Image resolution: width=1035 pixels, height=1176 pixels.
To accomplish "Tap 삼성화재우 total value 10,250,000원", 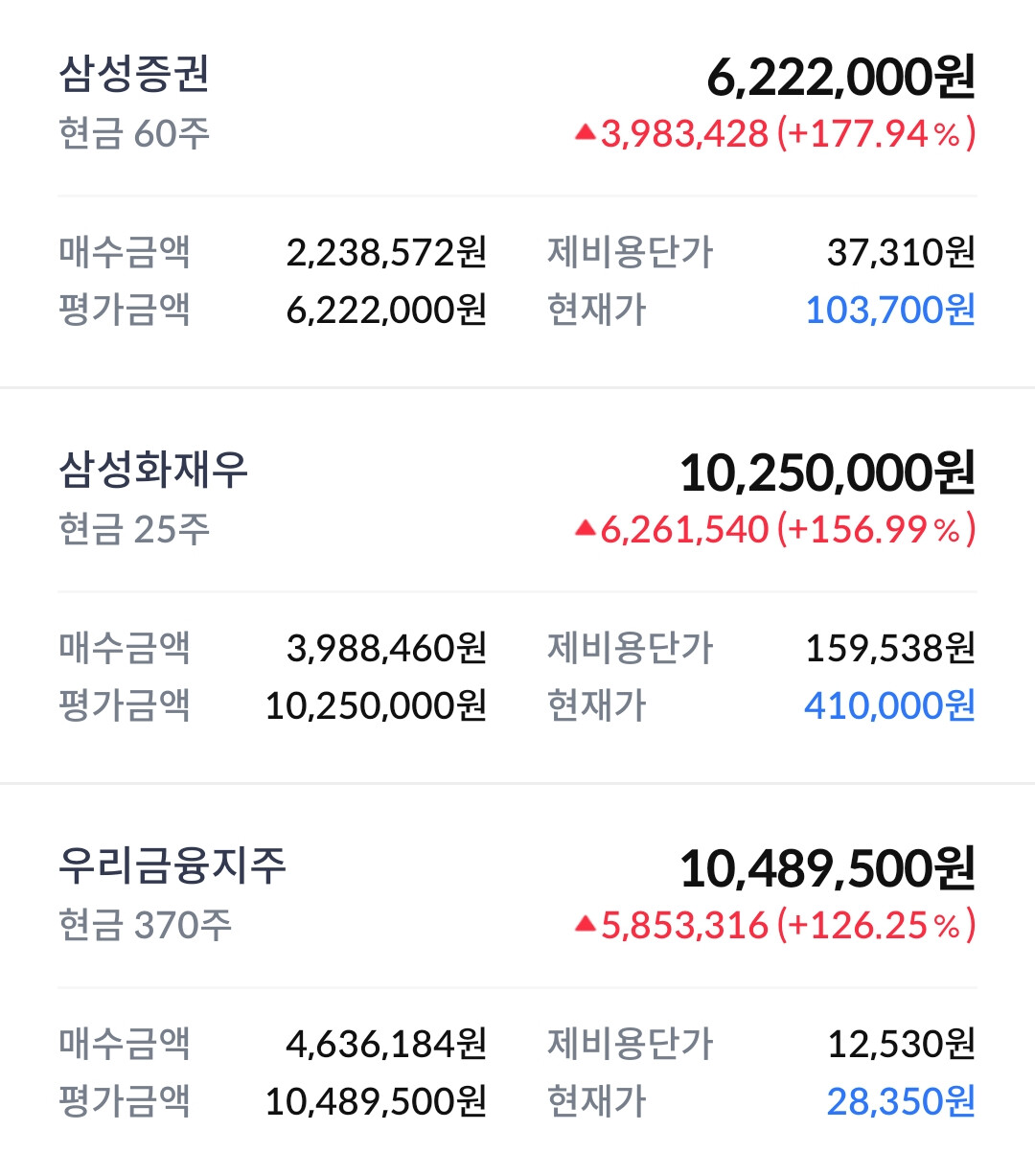I will coord(828,473).
